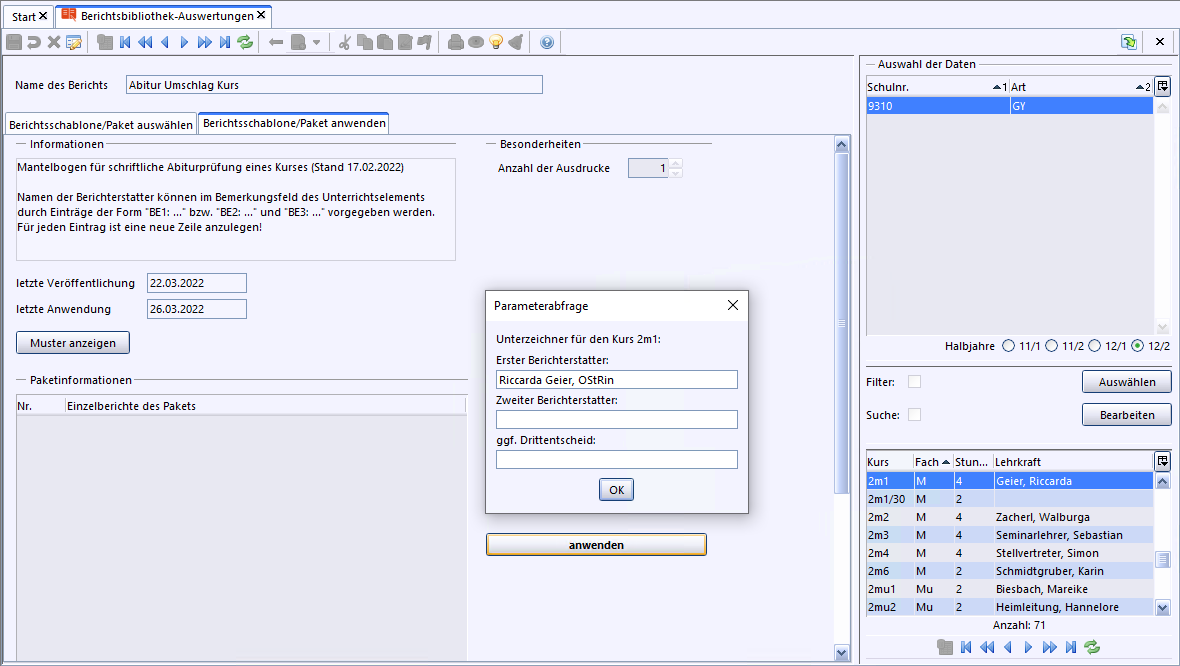Click the printer icon in toolbar
The height and width of the screenshot is (666, 1180).
tap(455, 42)
